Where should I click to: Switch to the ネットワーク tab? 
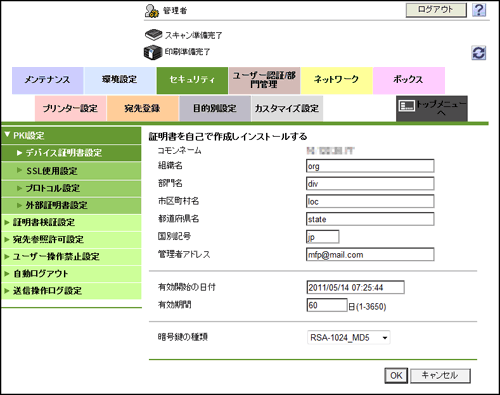point(337,80)
